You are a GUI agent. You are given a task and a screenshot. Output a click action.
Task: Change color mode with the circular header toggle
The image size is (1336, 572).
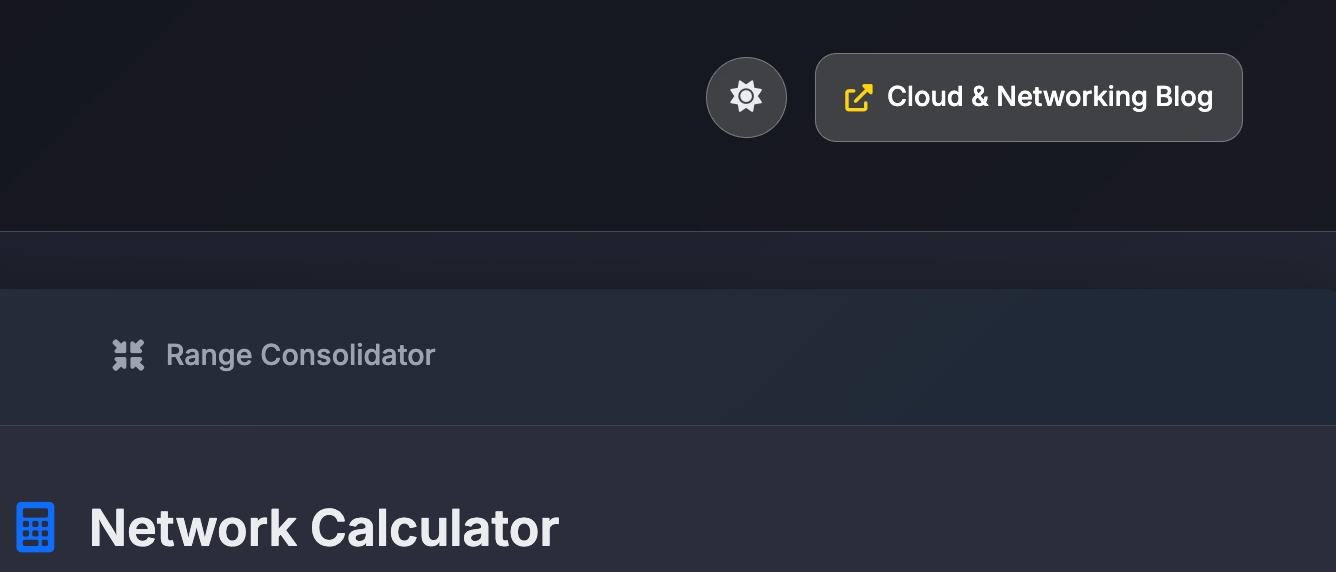point(746,97)
